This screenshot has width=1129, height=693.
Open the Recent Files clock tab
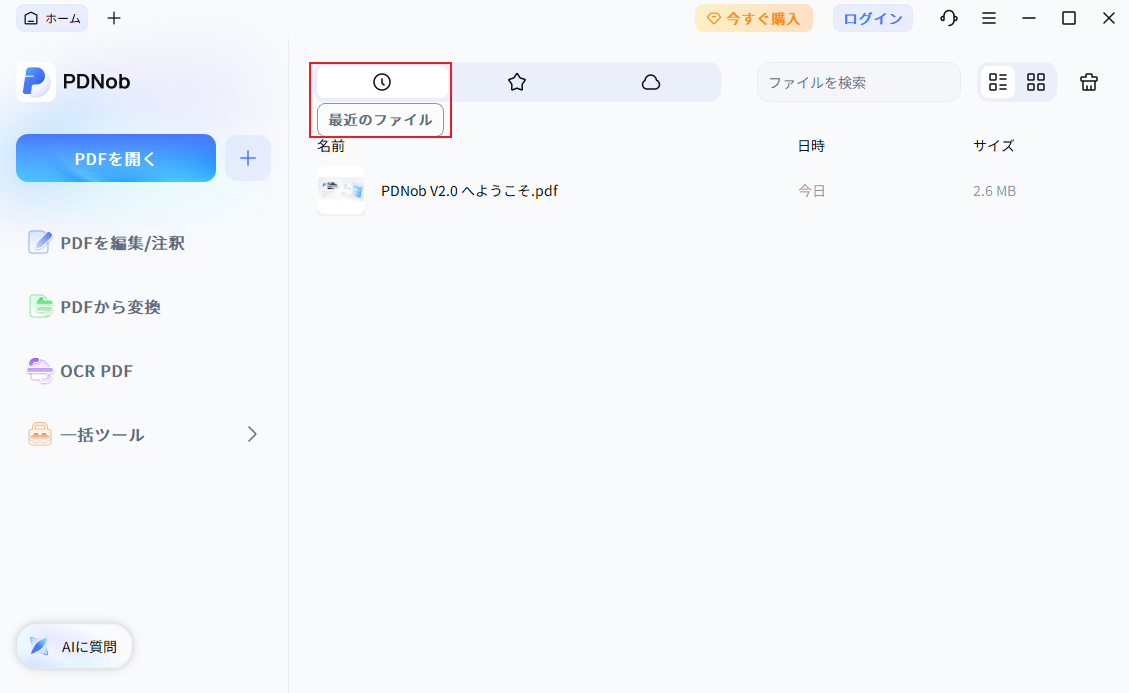(x=381, y=82)
